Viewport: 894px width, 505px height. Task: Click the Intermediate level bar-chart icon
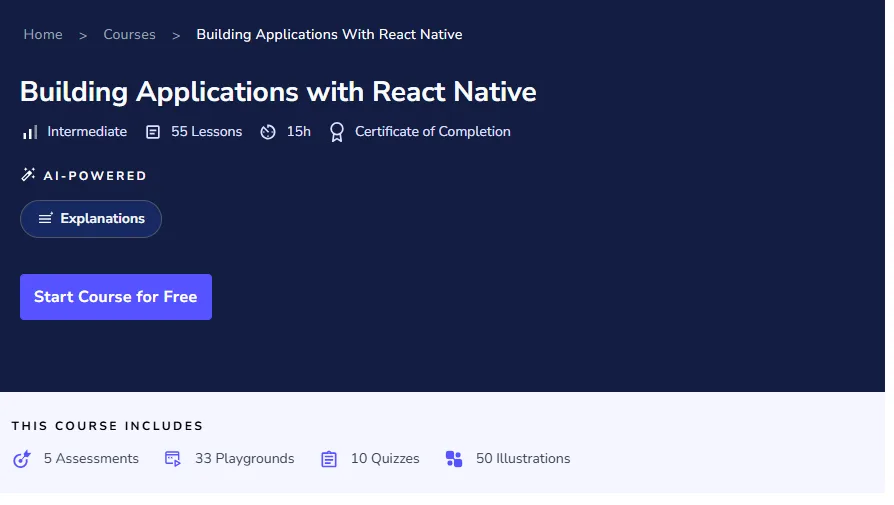[30, 132]
